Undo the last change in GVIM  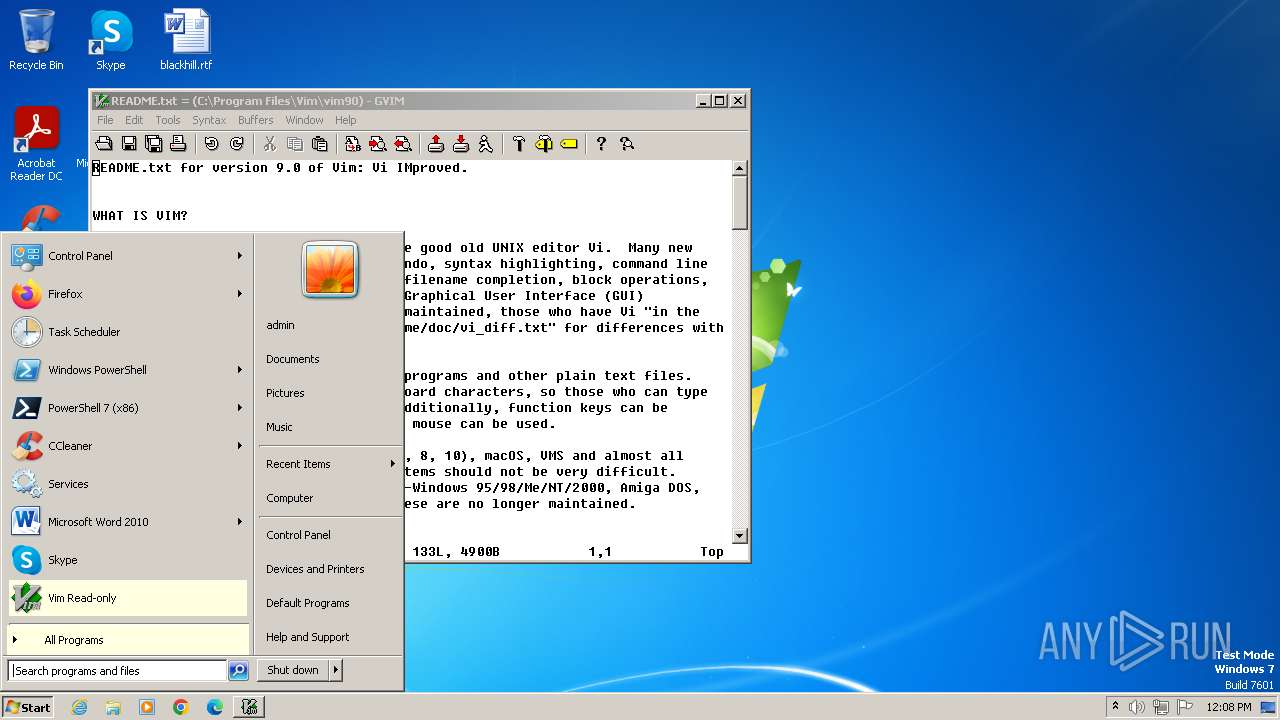[x=212, y=144]
